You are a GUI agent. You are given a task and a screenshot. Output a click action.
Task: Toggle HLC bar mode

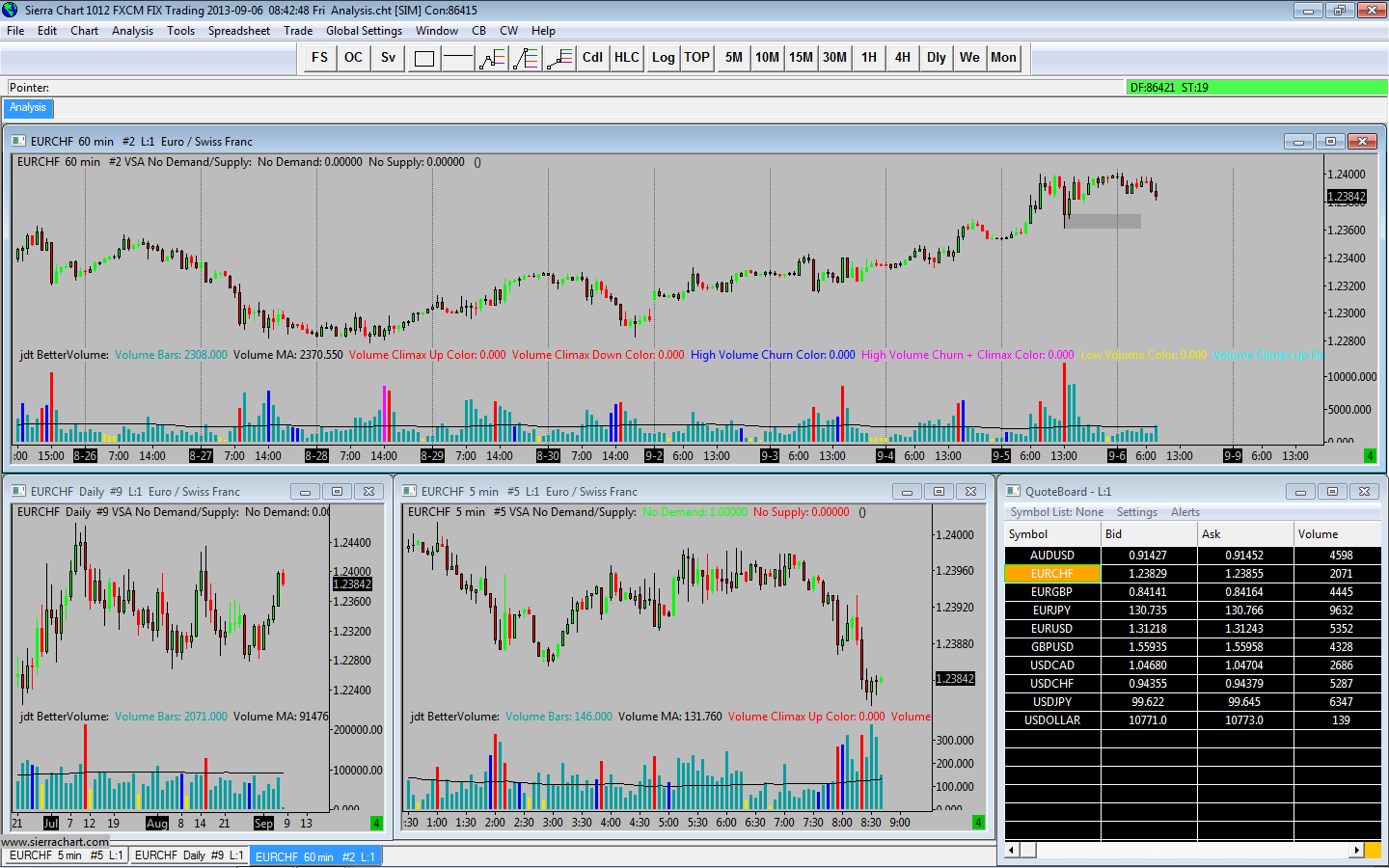point(627,58)
